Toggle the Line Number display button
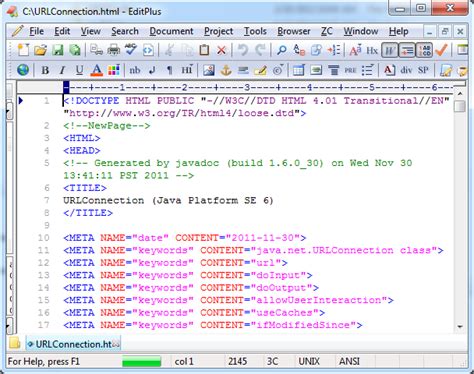This screenshot has height=374, width=474. [x=424, y=50]
